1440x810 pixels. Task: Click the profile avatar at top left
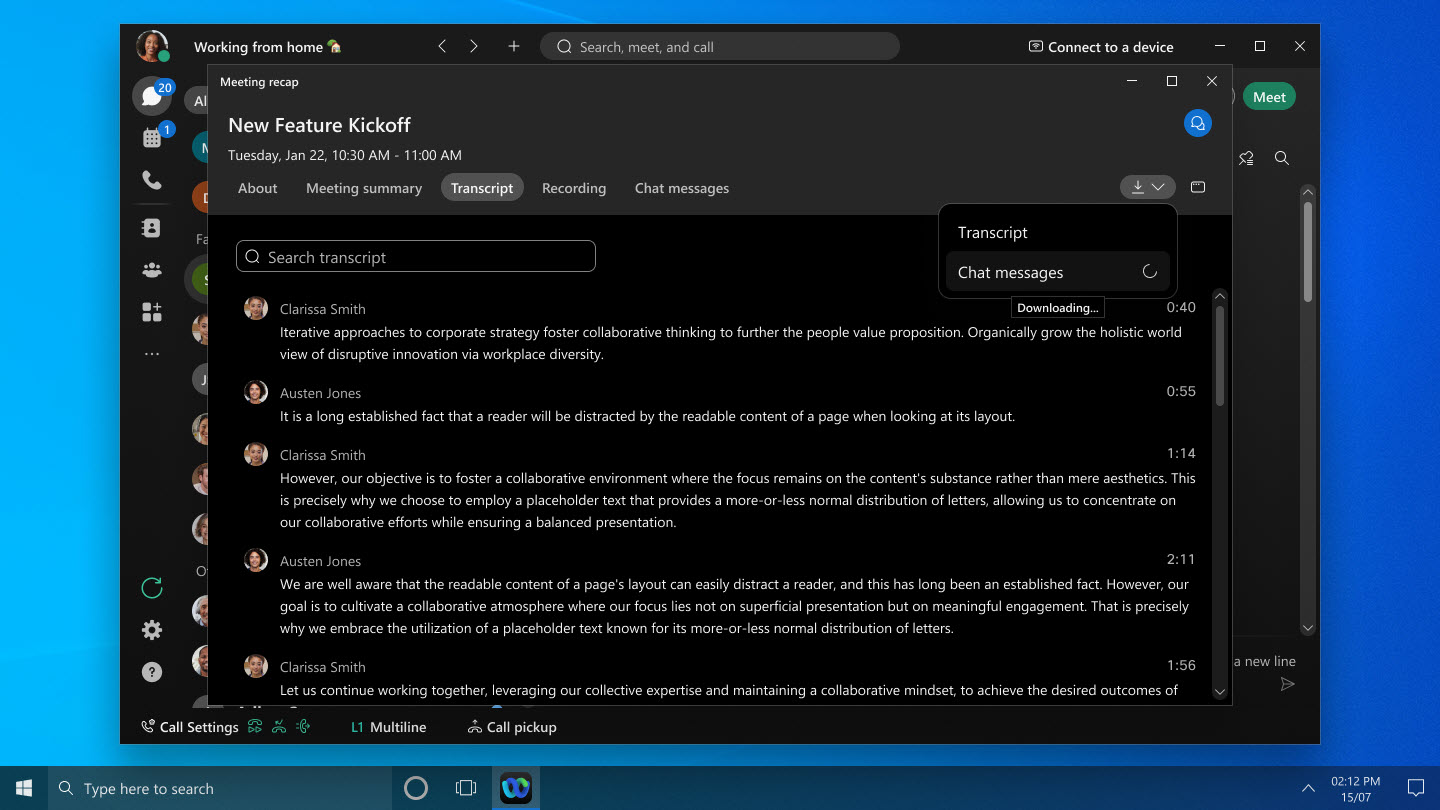point(152,46)
